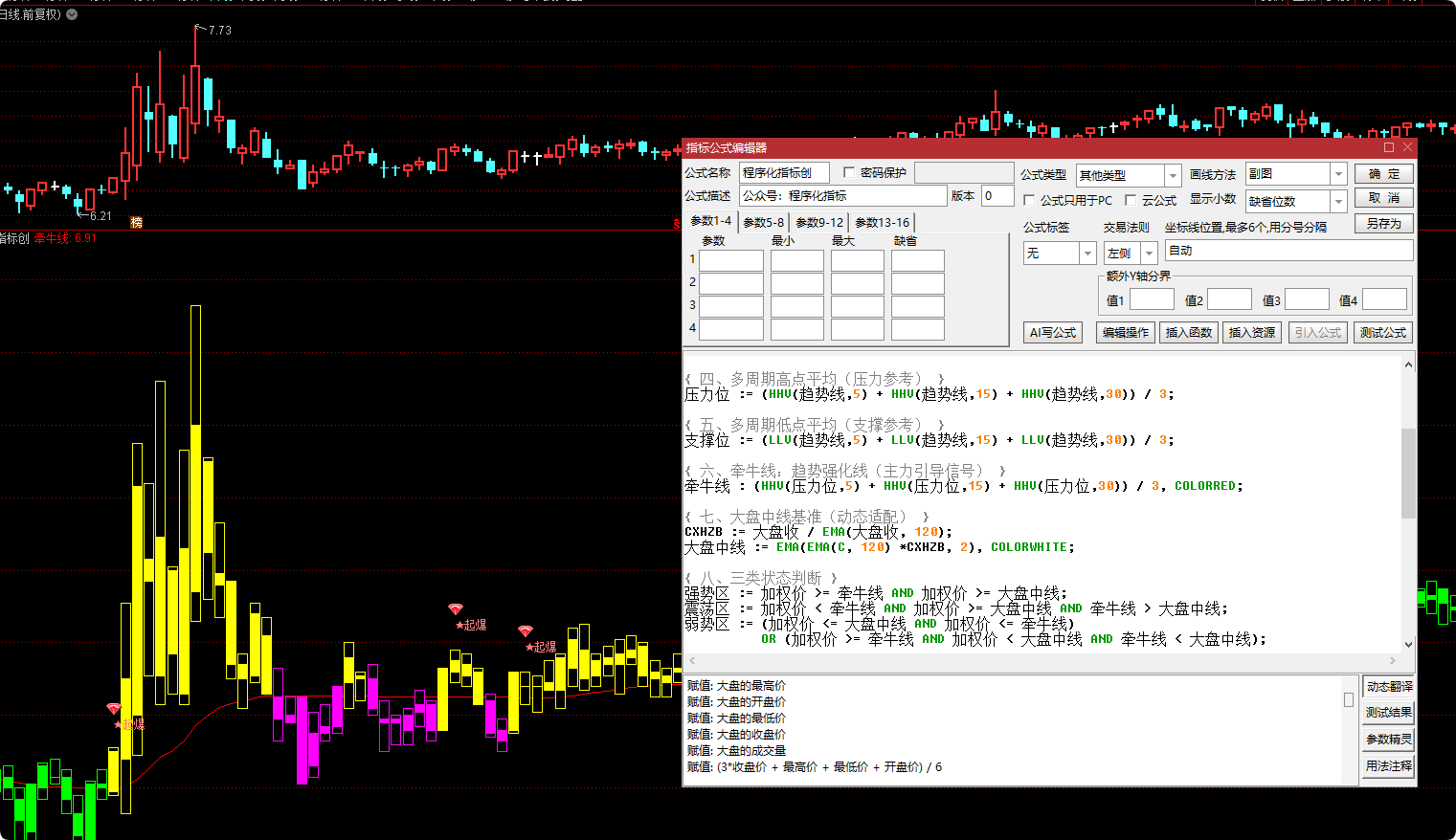Click the 公式名称 input field
The width and height of the screenshot is (1456, 840).
(784, 173)
